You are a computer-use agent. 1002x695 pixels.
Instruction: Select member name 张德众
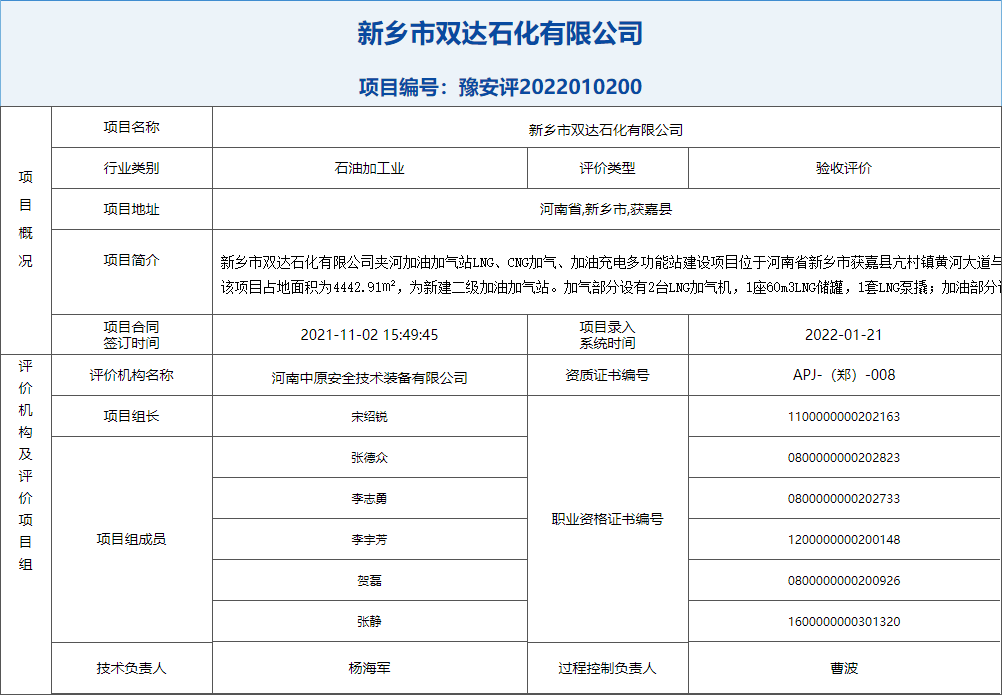tap(369, 458)
